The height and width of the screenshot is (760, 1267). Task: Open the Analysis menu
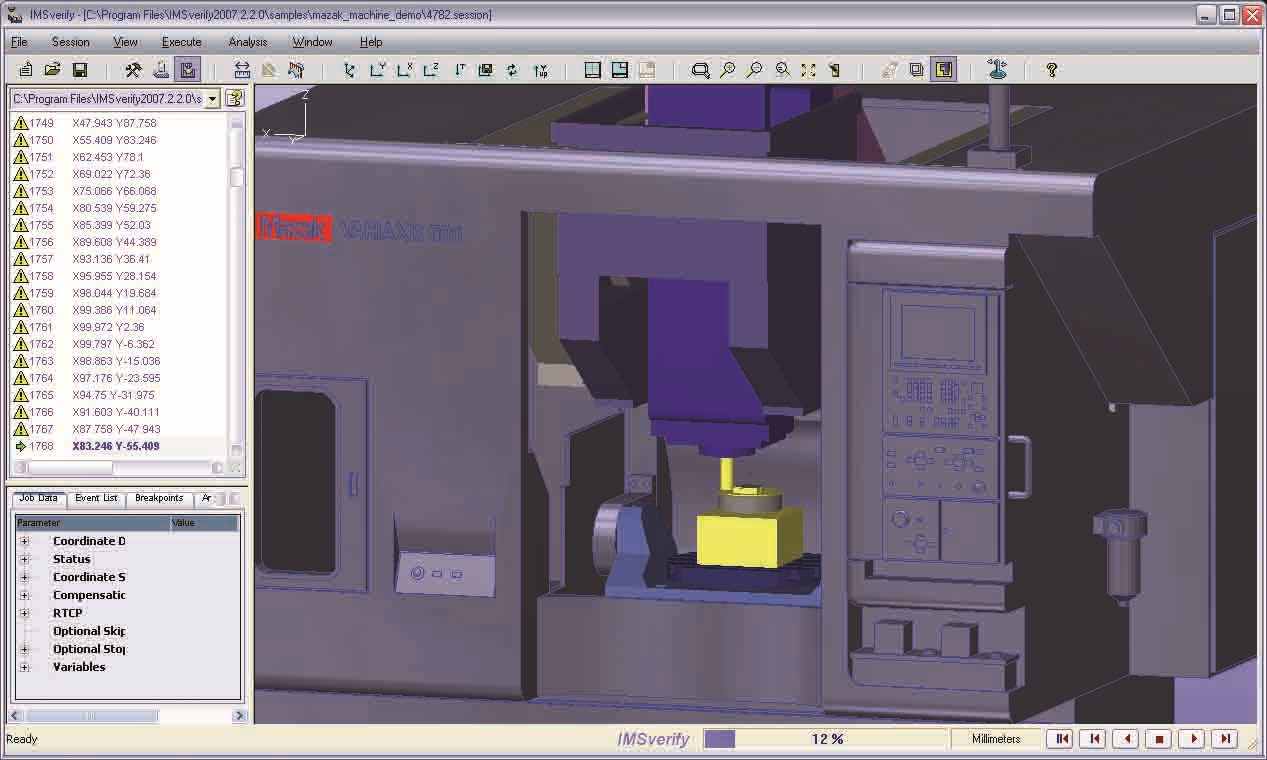248,42
